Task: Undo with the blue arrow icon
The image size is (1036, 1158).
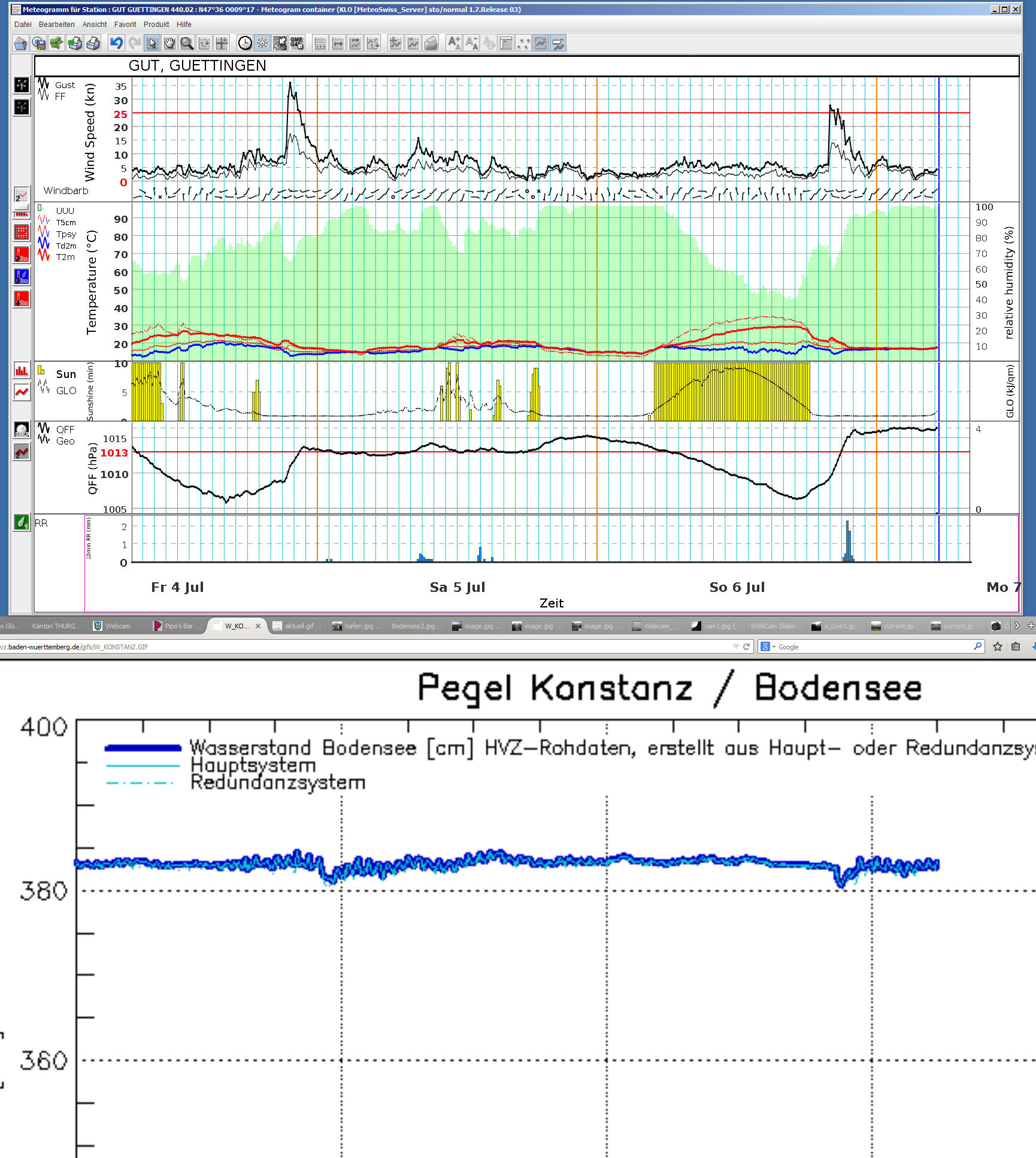Action: [x=116, y=43]
